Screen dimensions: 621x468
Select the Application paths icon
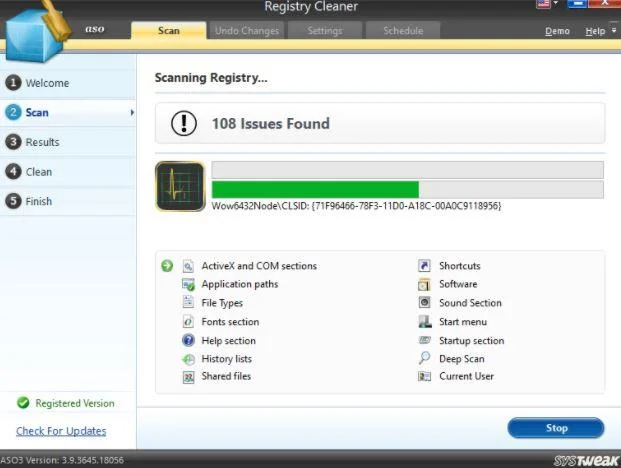[188, 284]
